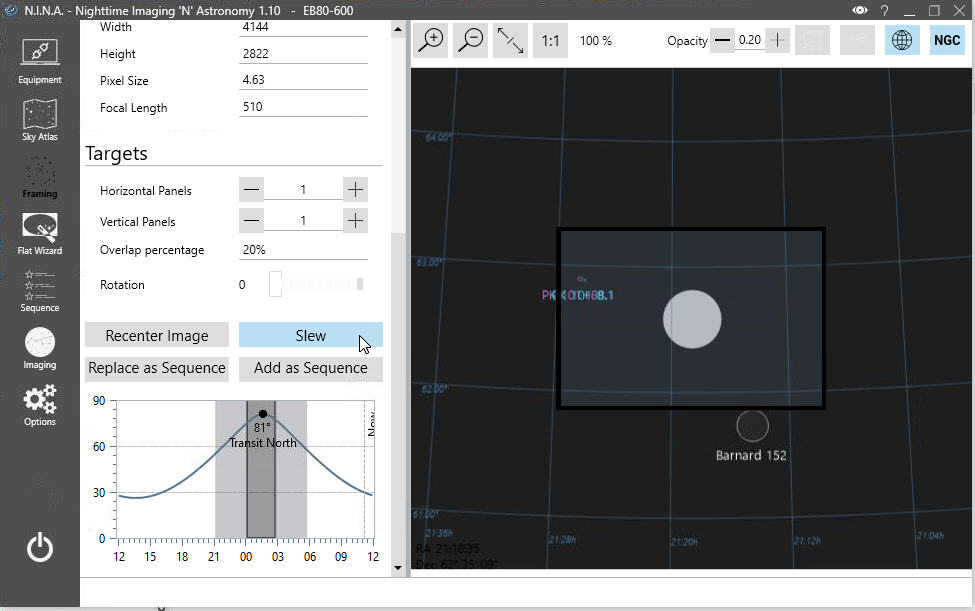Open the Equipment tab in sidebar
The image size is (975, 611).
[x=40, y=59]
